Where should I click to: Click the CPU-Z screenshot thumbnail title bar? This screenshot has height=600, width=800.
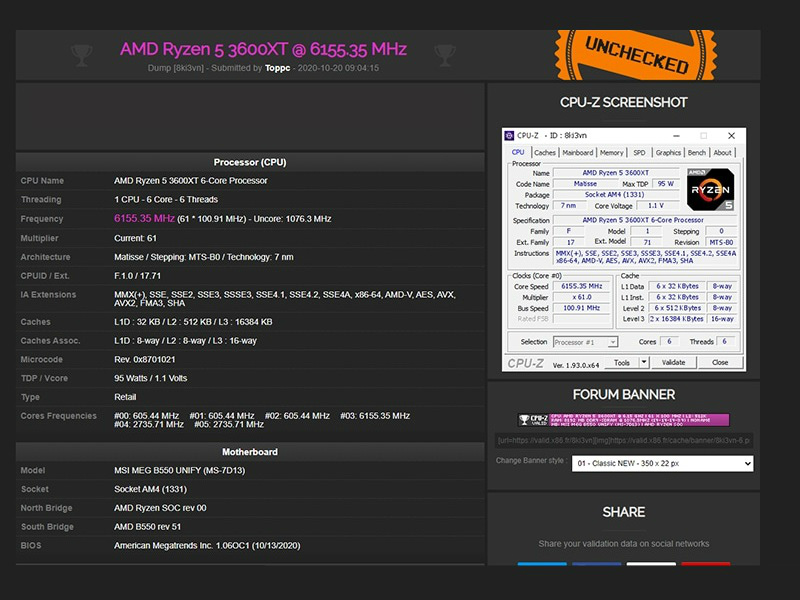(x=623, y=136)
